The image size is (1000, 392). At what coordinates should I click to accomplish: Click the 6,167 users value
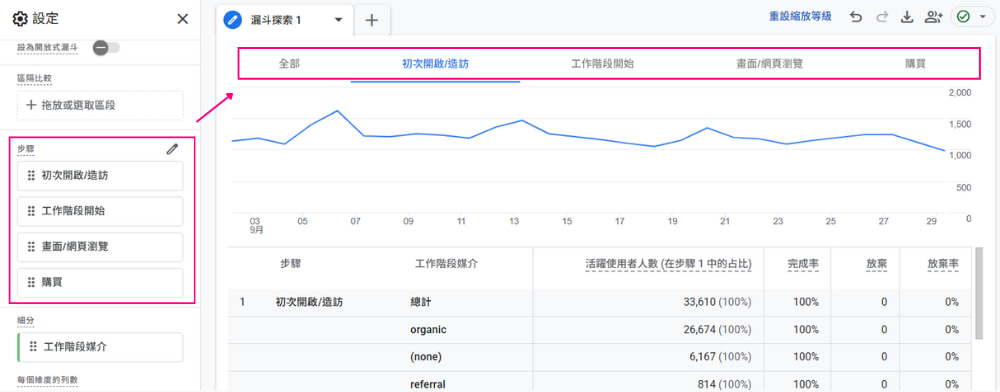click(702, 358)
